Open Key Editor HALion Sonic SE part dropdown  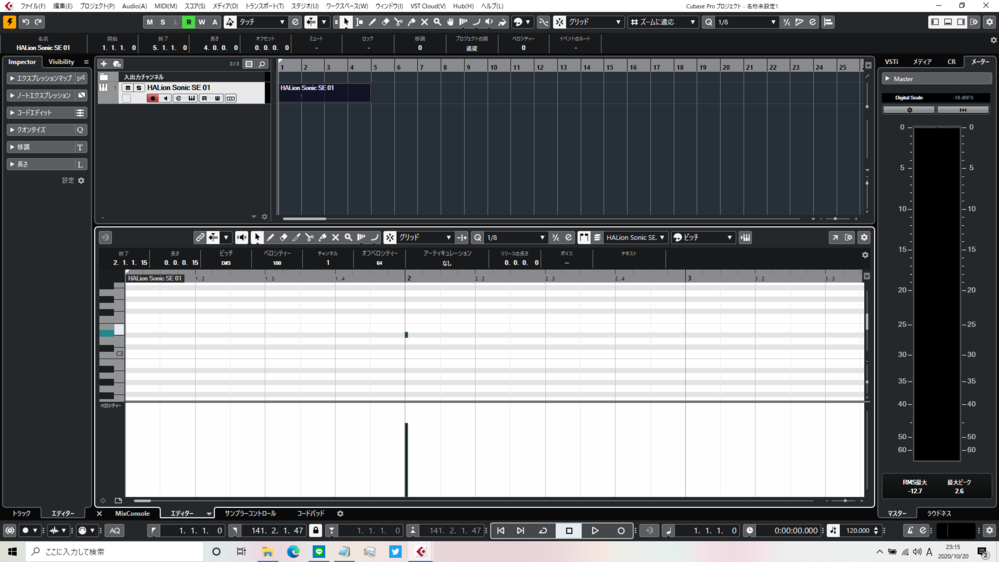coord(635,238)
